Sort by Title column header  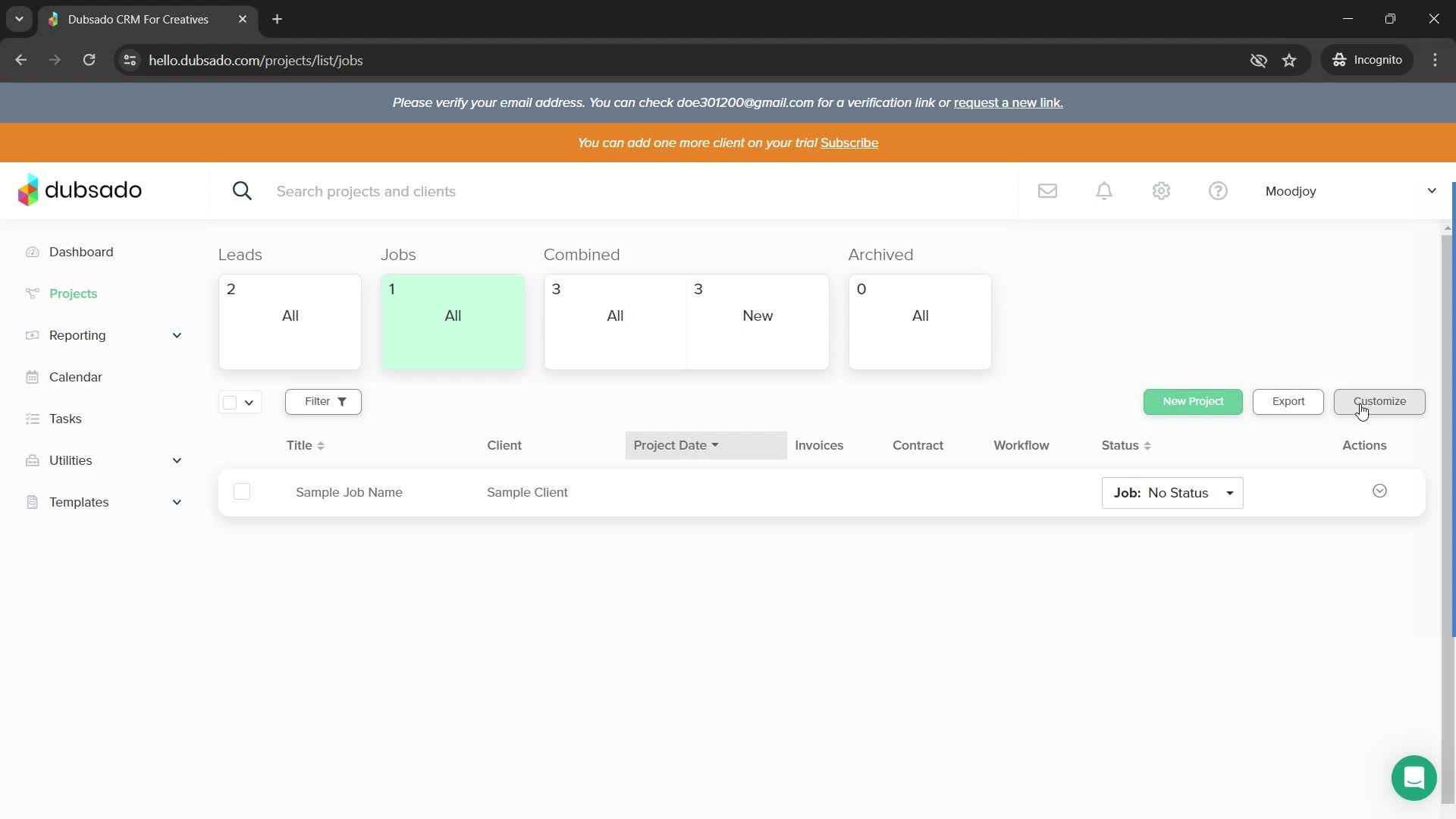click(306, 445)
